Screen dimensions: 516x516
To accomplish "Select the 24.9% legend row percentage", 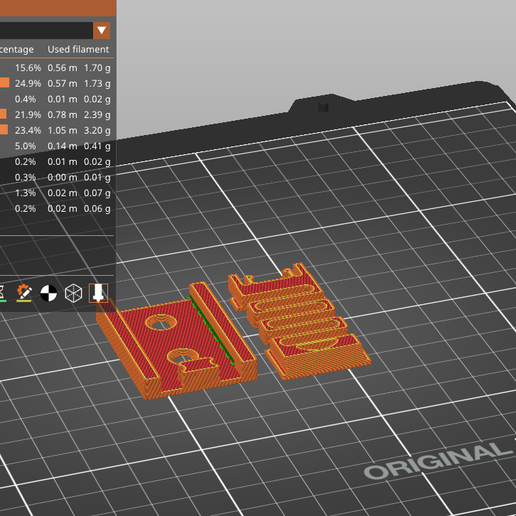I will [x=28, y=84].
